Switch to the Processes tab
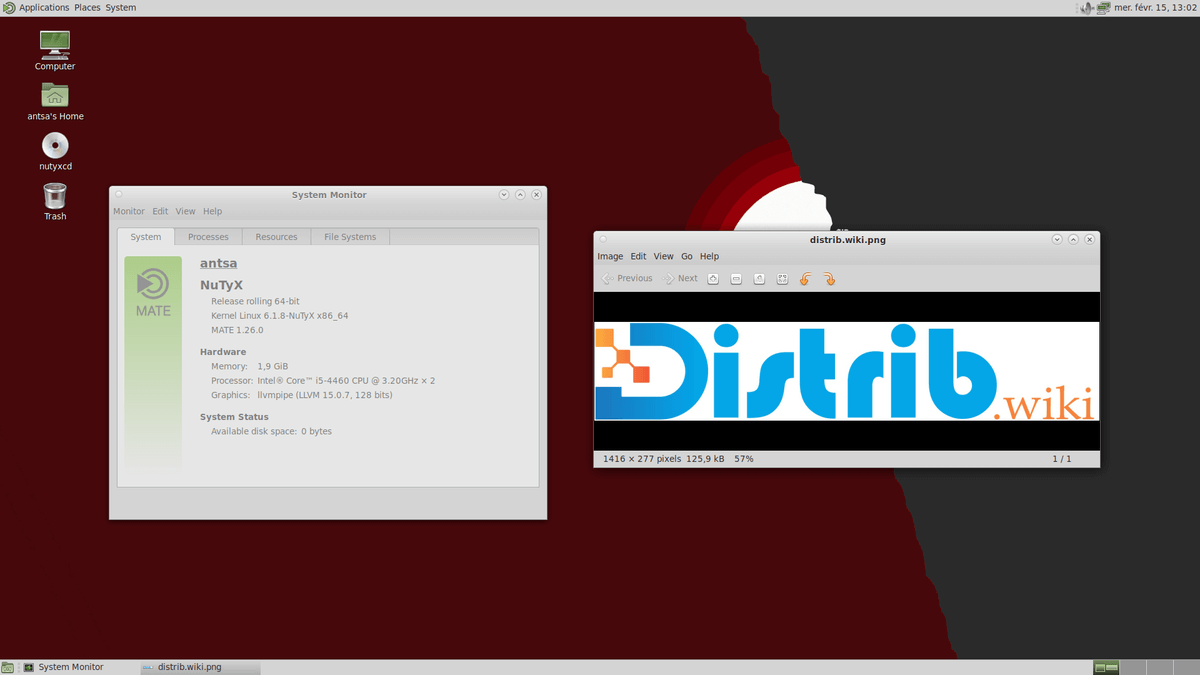The width and height of the screenshot is (1200, 675). coord(208,237)
